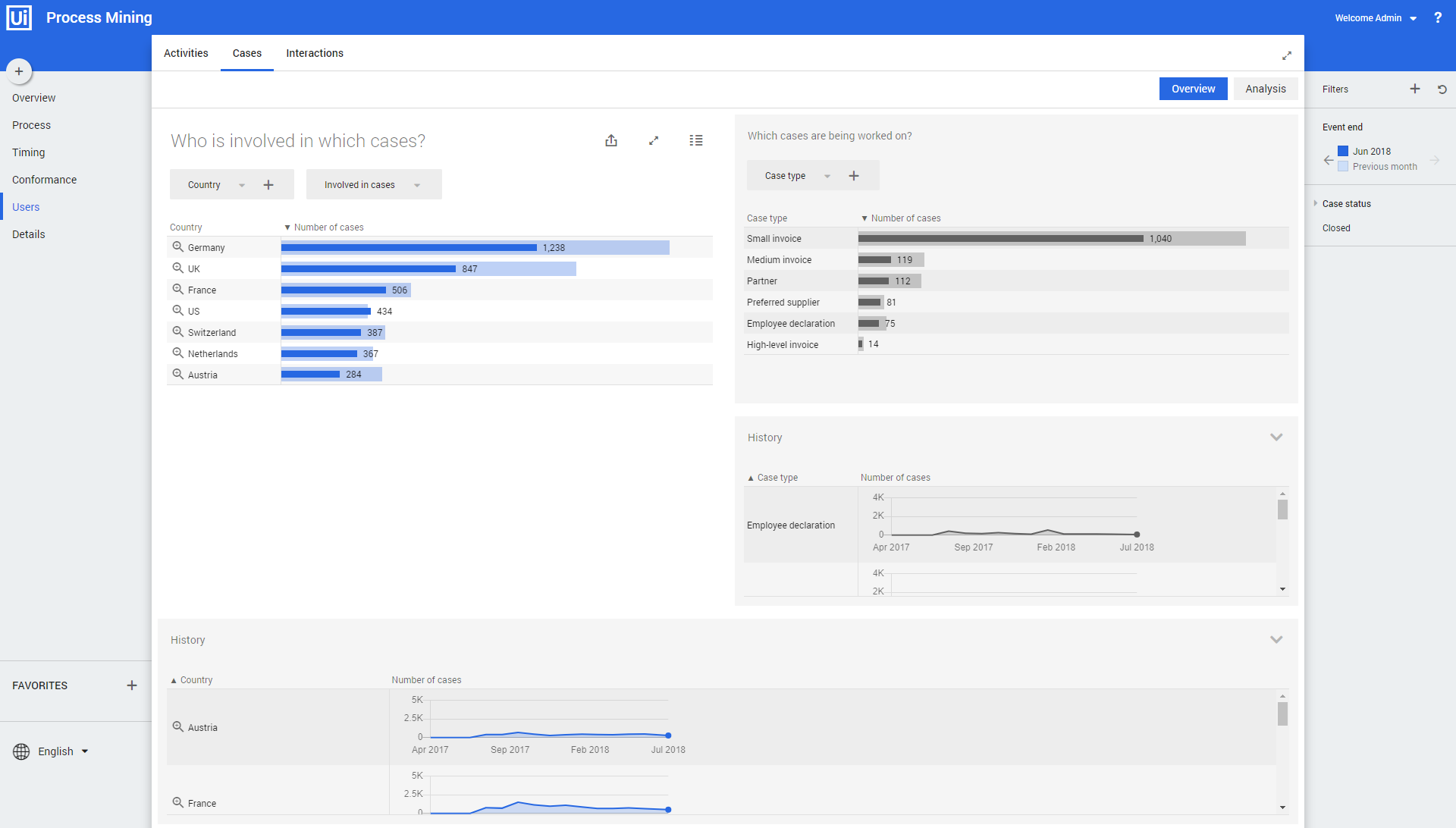Add a filter with the plus icon
The image size is (1456, 828).
(x=1415, y=89)
